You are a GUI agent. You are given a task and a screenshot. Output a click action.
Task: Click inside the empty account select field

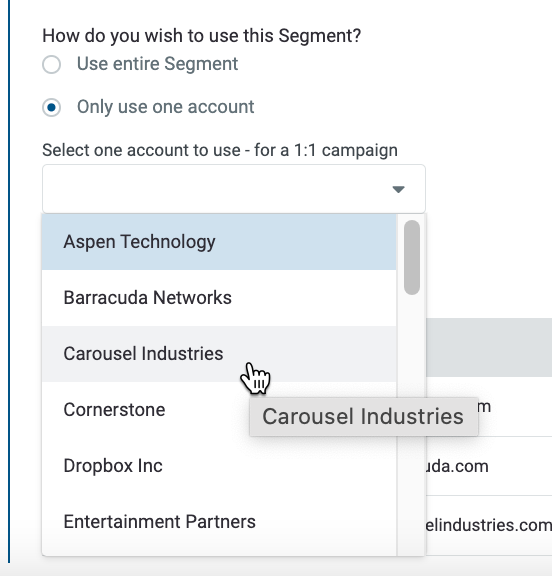coord(234,189)
